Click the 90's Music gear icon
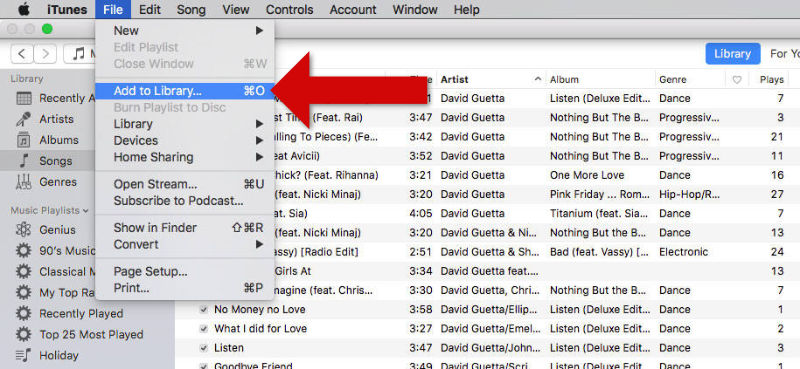The width and height of the screenshot is (800, 369). (x=23, y=251)
